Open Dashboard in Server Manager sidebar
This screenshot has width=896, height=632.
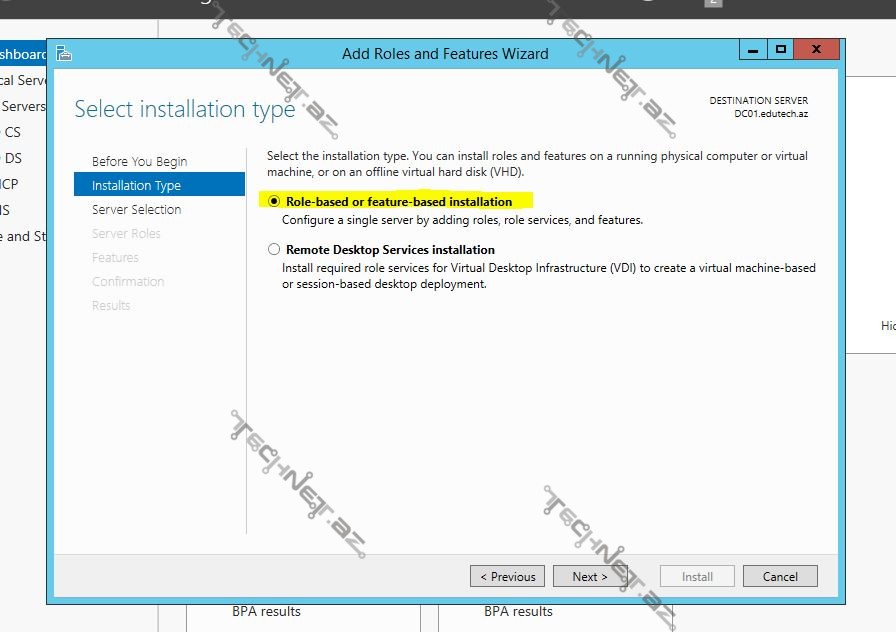tap(22, 54)
